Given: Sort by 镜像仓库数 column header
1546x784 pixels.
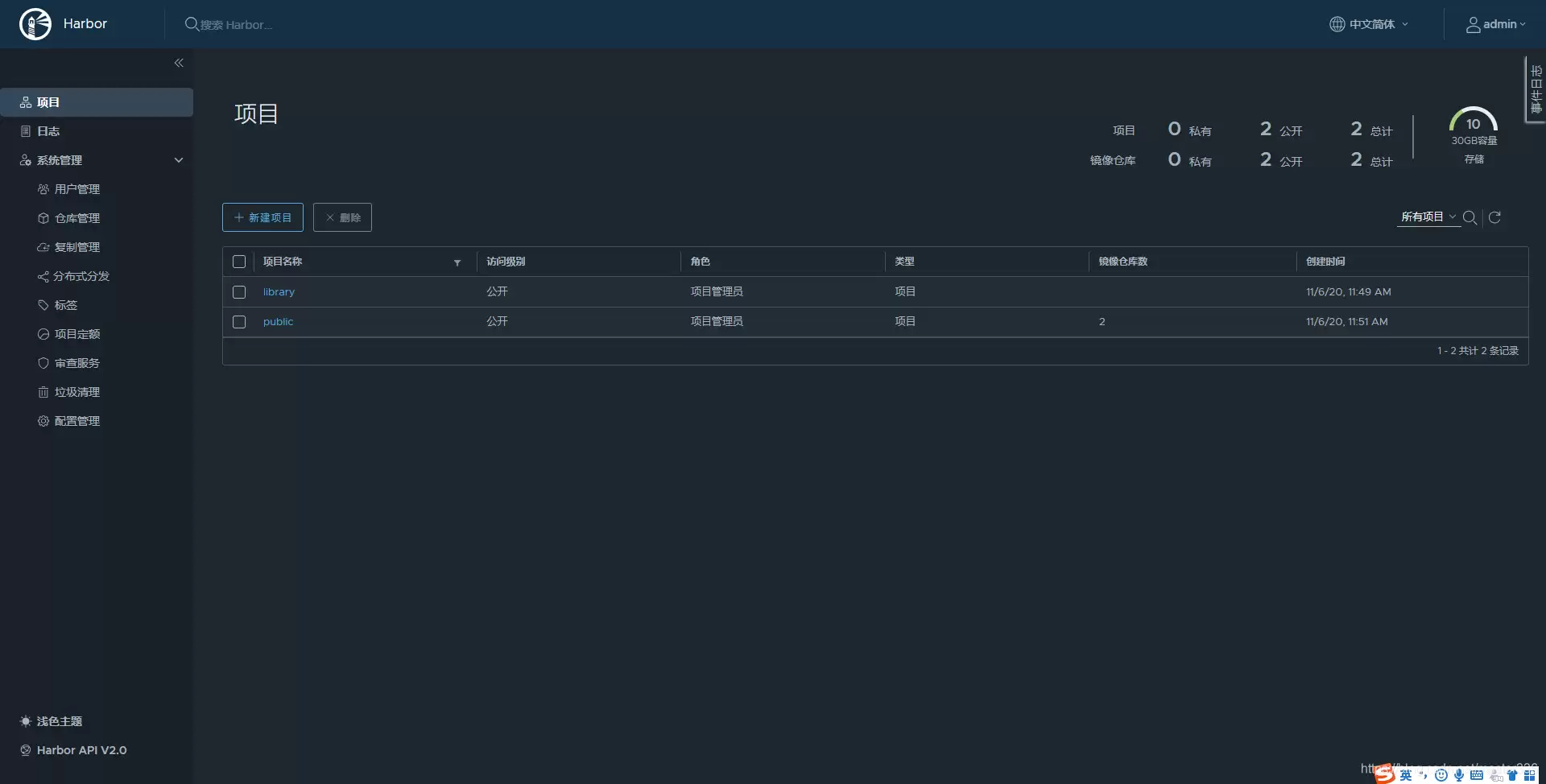Looking at the screenshot, I should pyautogui.click(x=1123, y=262).
